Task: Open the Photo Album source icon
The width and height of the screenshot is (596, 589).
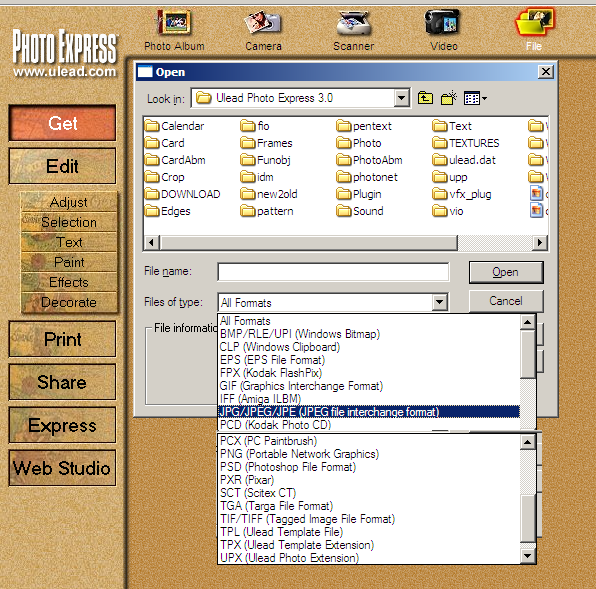Action: [x=174, y=23]
